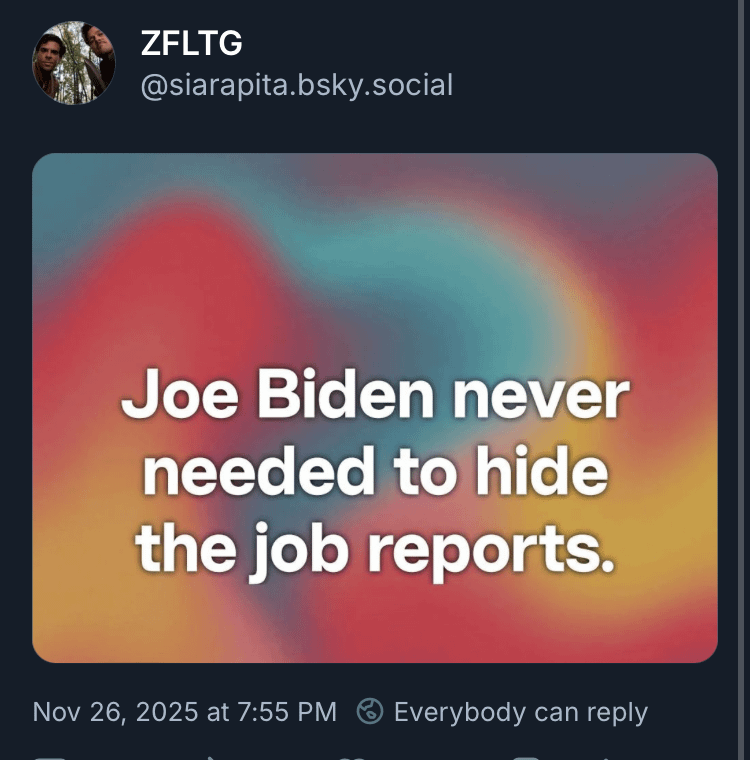Viewport: 750px width, 760px height.
Task: Click the "Everybody can reply" label
Action: (520, 712)
